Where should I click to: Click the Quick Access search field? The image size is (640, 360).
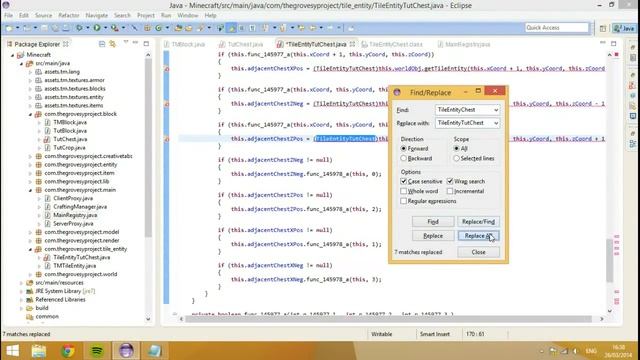coord(556,28)
